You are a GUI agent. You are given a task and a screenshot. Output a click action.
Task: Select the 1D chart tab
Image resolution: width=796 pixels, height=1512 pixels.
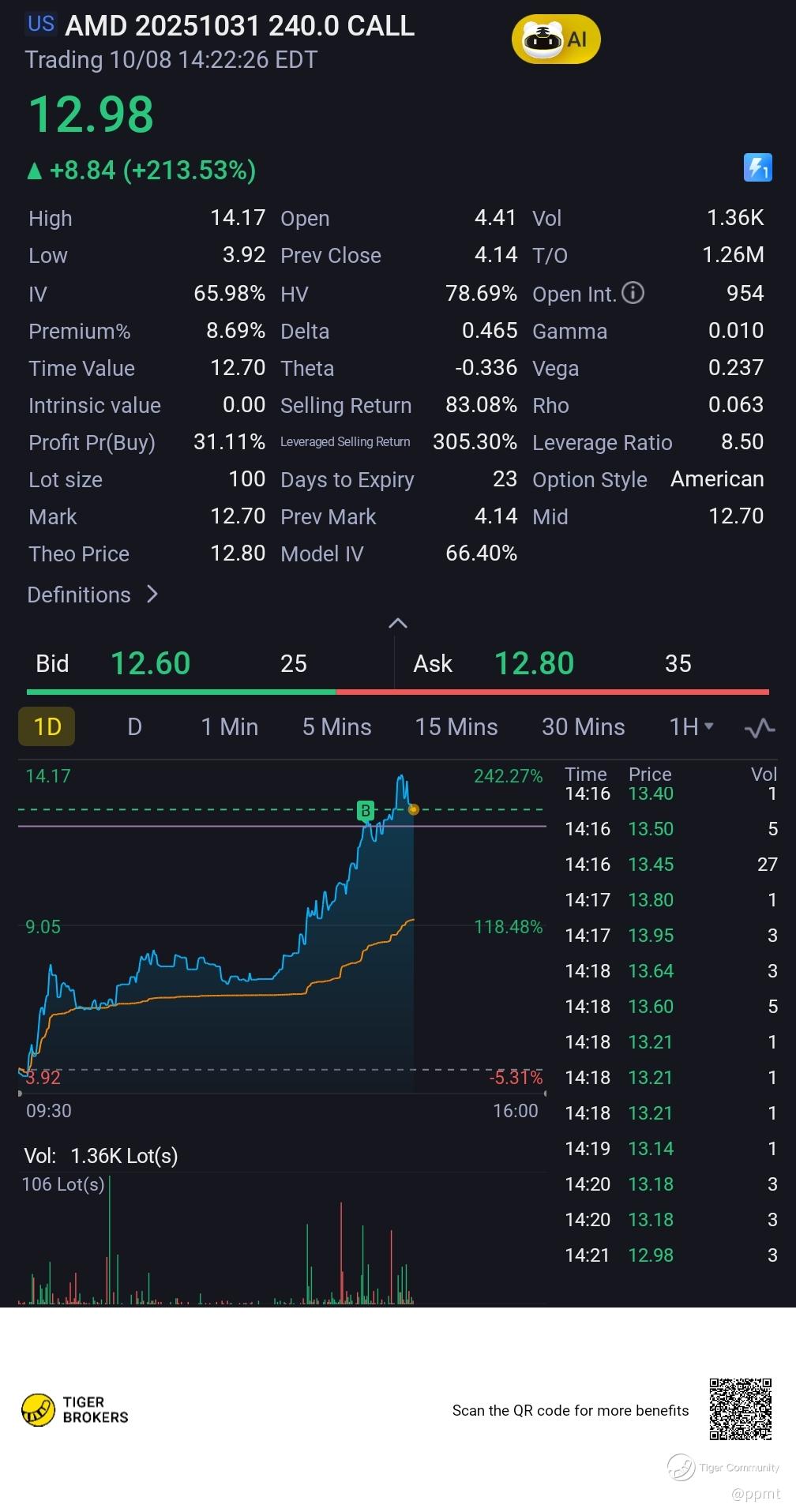click(x=47, y=726)
